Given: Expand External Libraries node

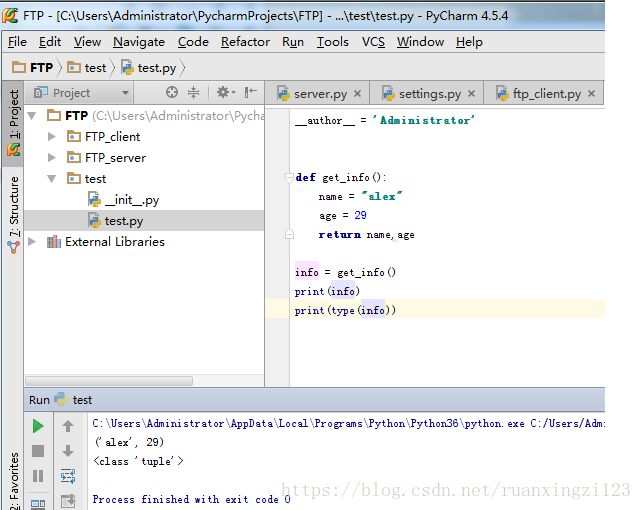Looking at the screenshot, I should tap(32, 241).
